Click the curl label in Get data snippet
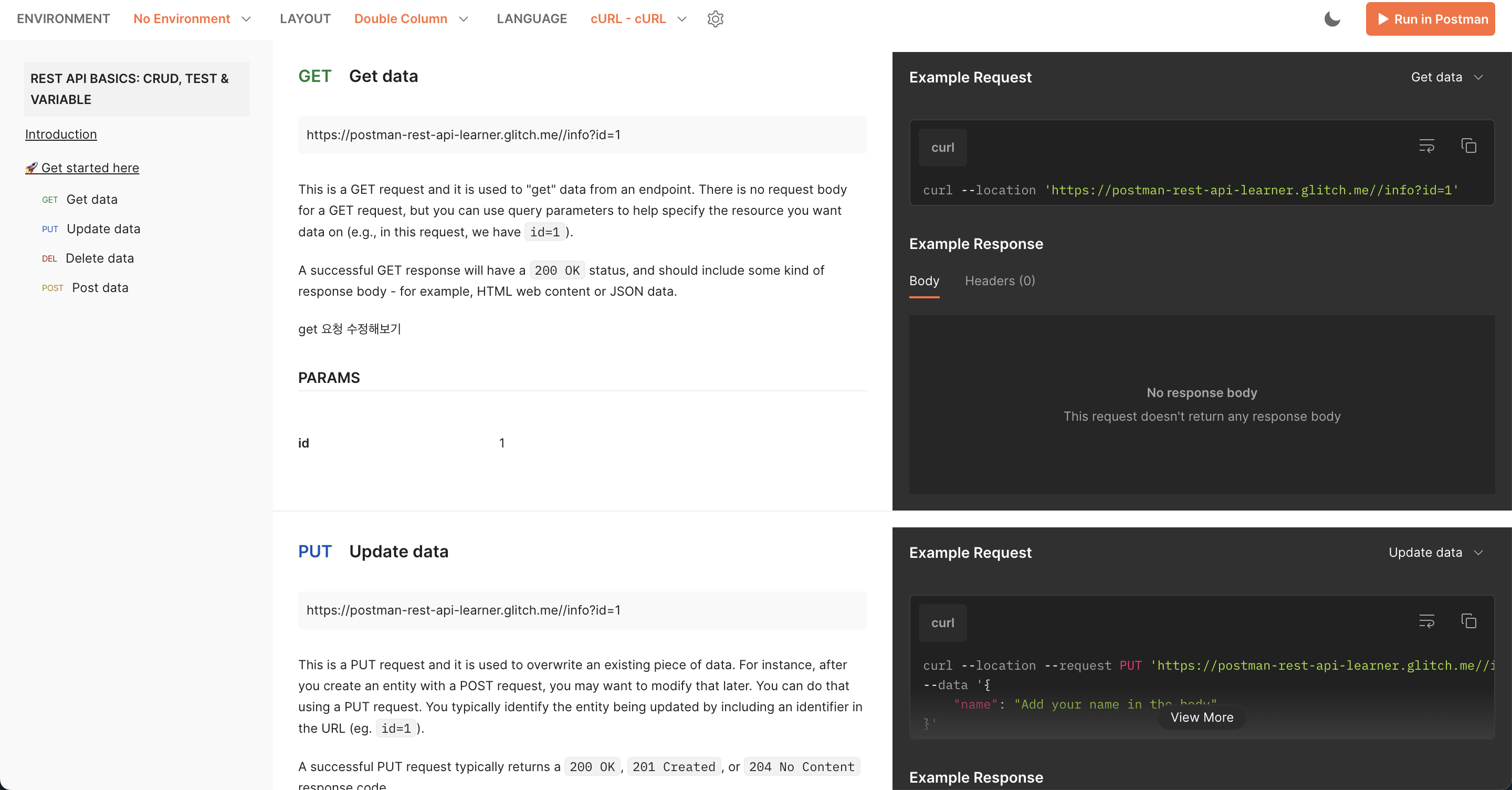Screen dimensions: 1512x790 tap(942, 148)
